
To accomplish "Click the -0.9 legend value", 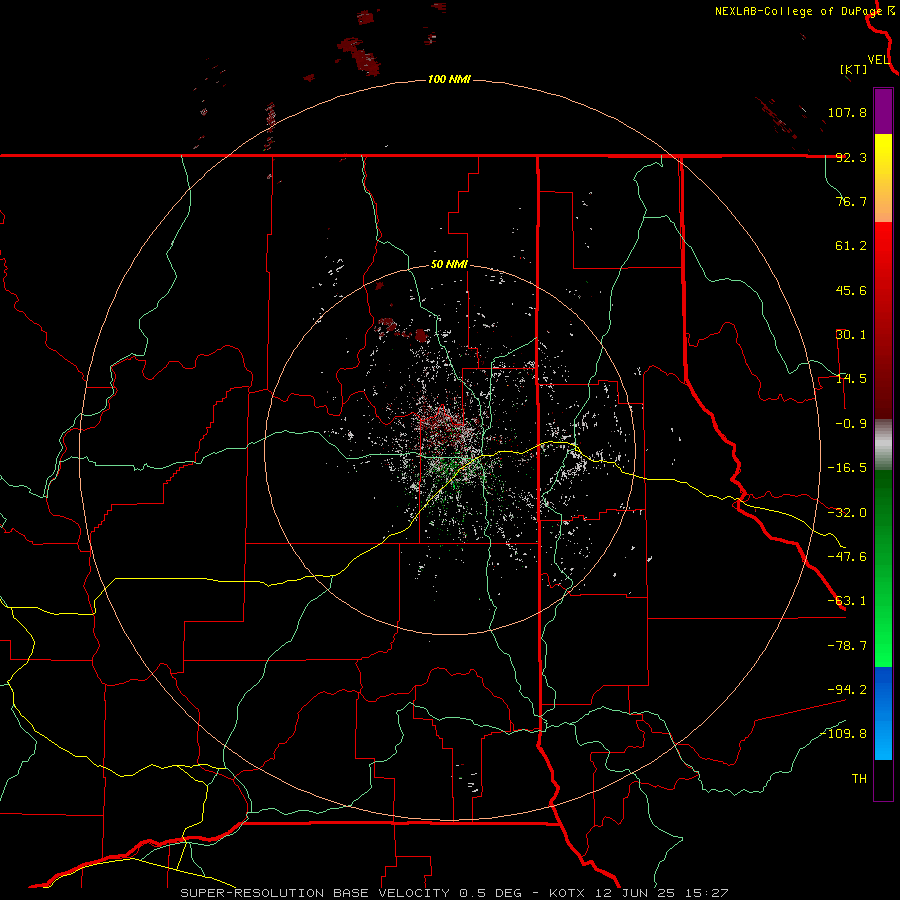I will click(851, 424).
